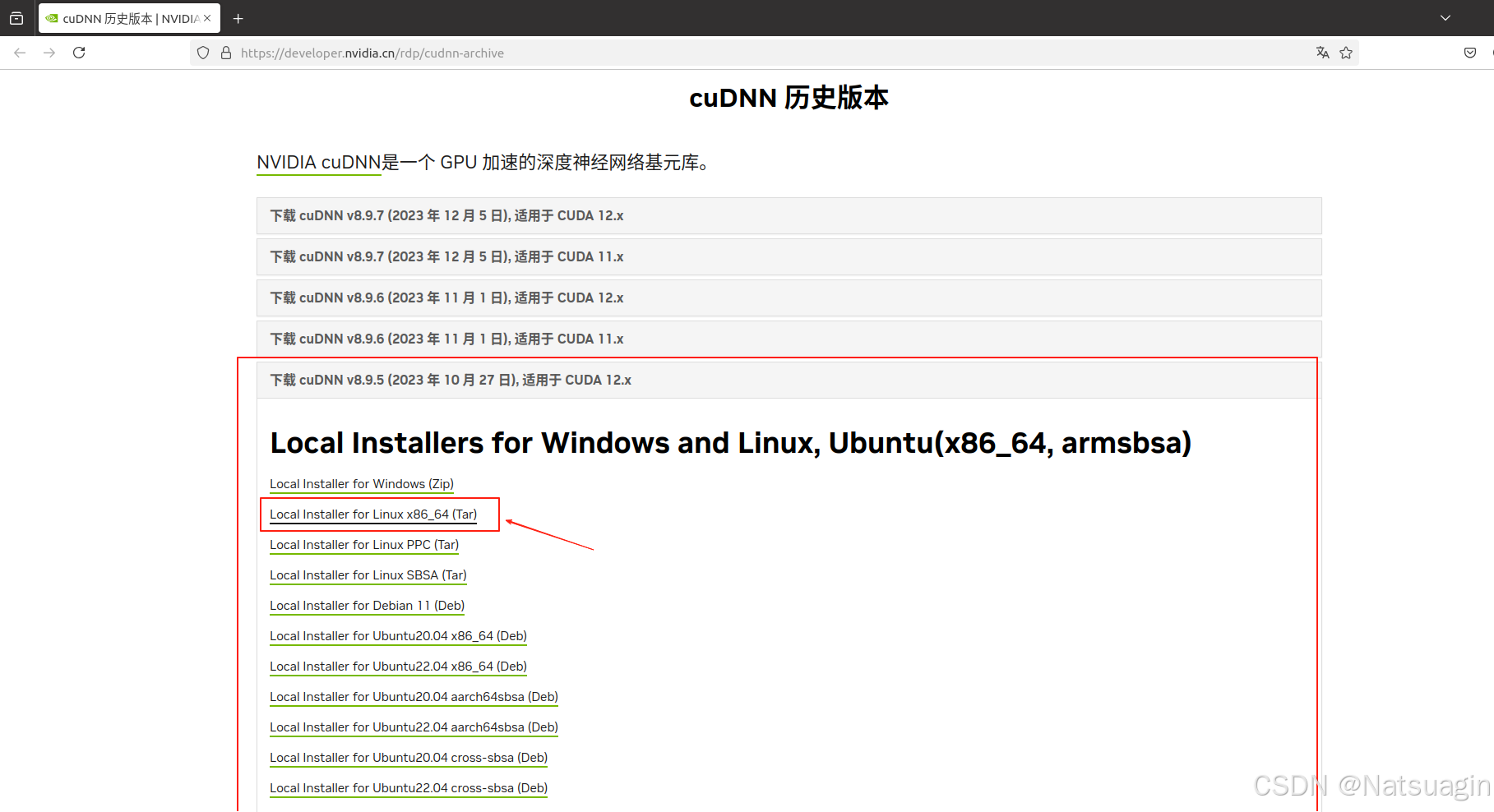This screenshot has width=1494, height=812.
Task: Click the Local Installers for Windows and Linux heading
Action: point(730,443)
